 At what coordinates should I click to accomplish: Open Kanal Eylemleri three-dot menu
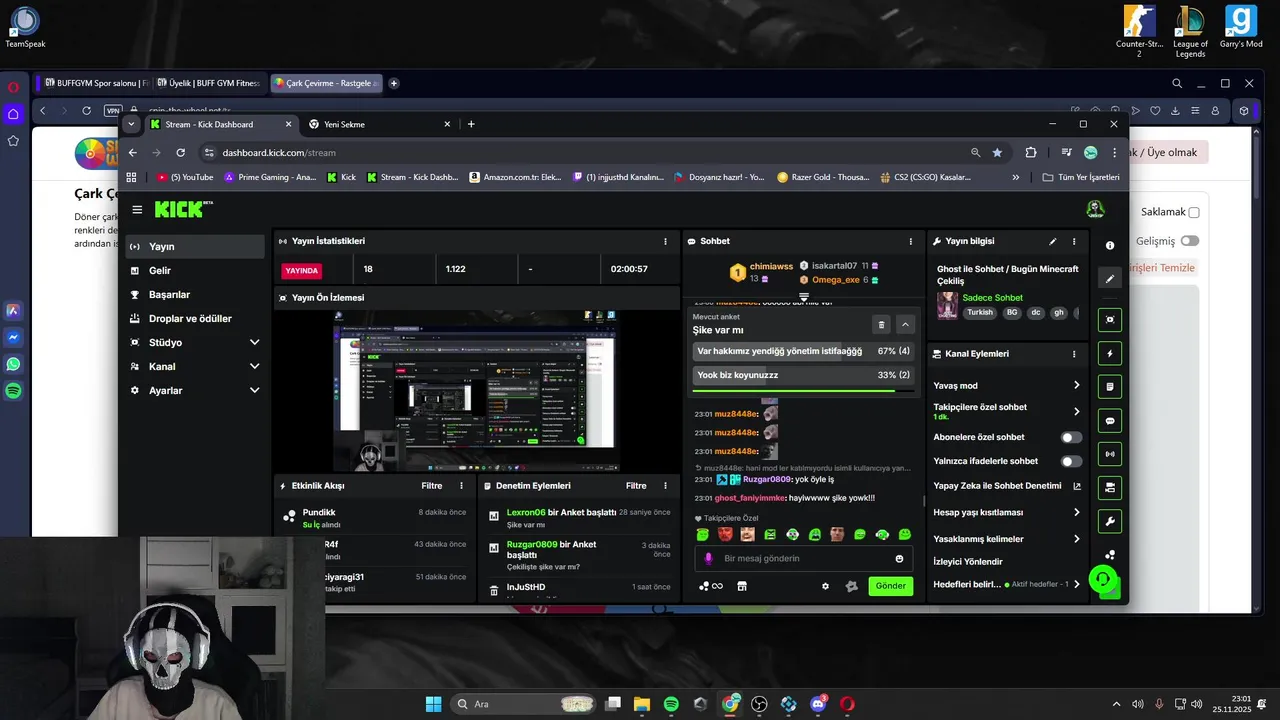tap(1074, 354)
